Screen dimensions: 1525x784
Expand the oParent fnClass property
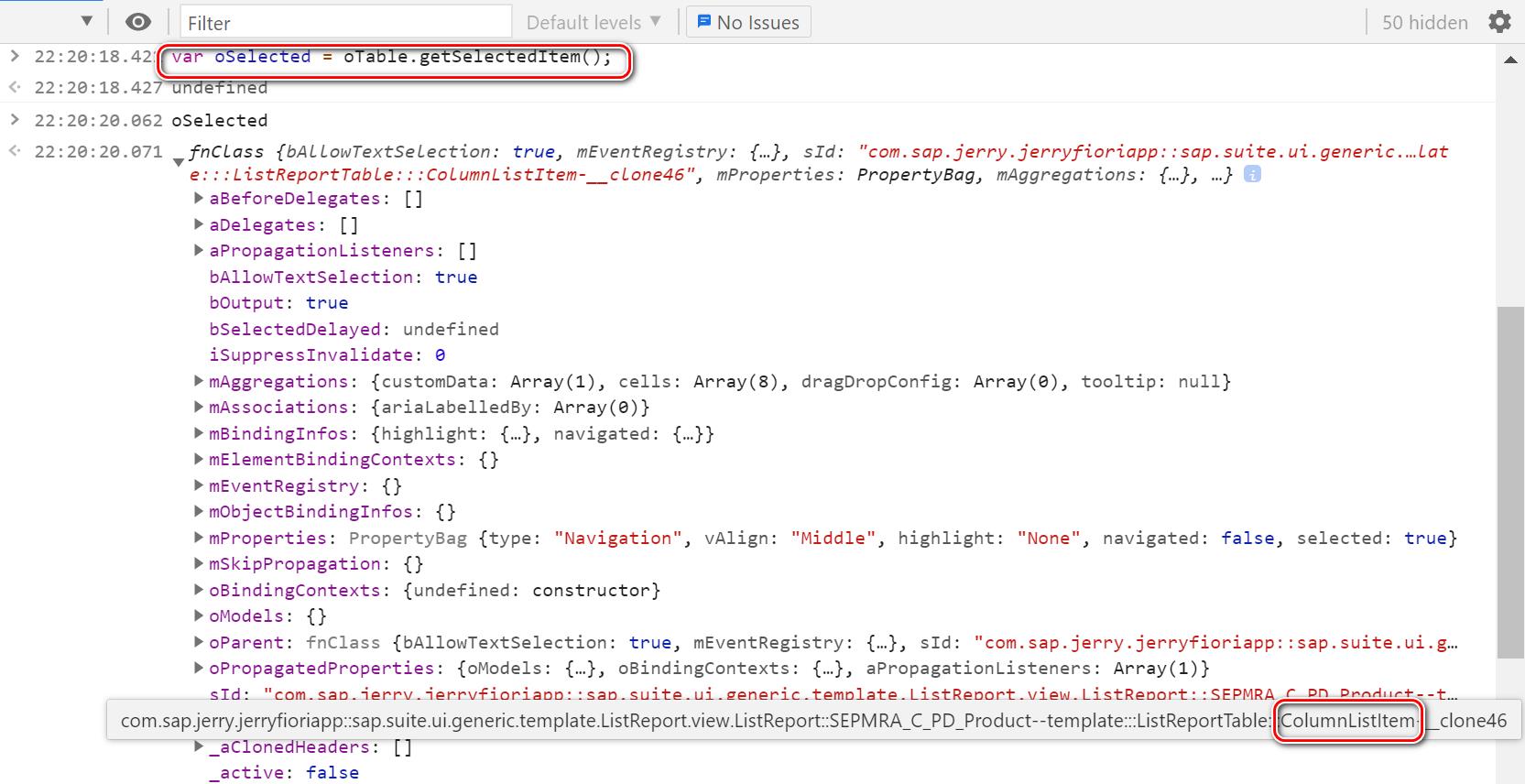click(x=199, y=642)
